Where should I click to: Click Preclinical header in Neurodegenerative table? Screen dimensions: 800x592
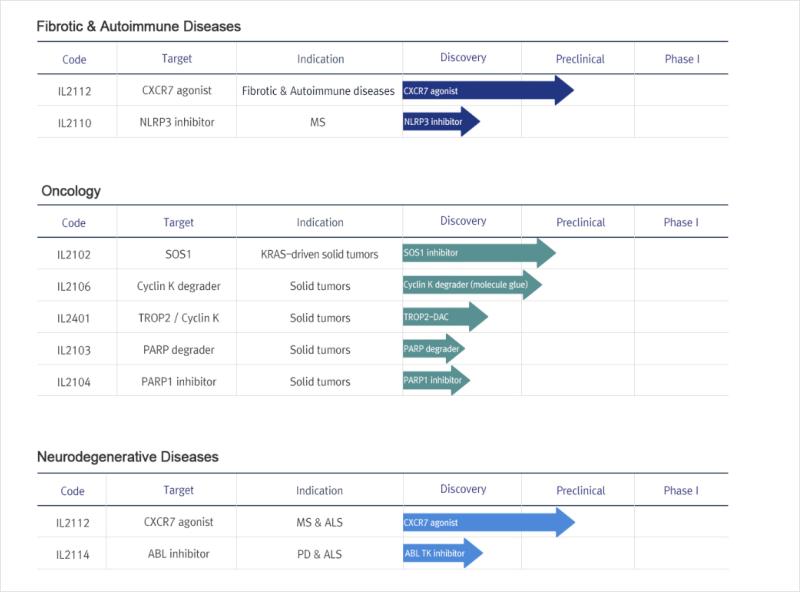(x=580, y=490)
